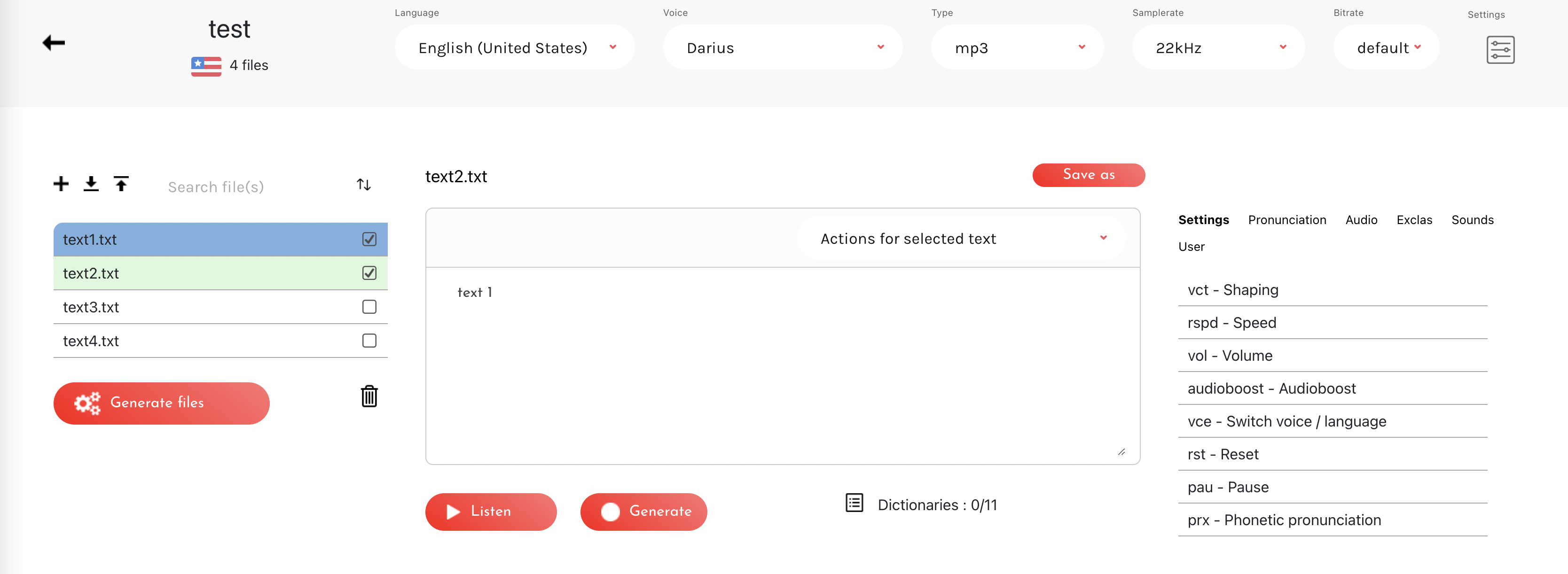Viewport: 1568px width, 574px height.
Task: Switch to the Audio tab
Action: (x=1361, y=220)
